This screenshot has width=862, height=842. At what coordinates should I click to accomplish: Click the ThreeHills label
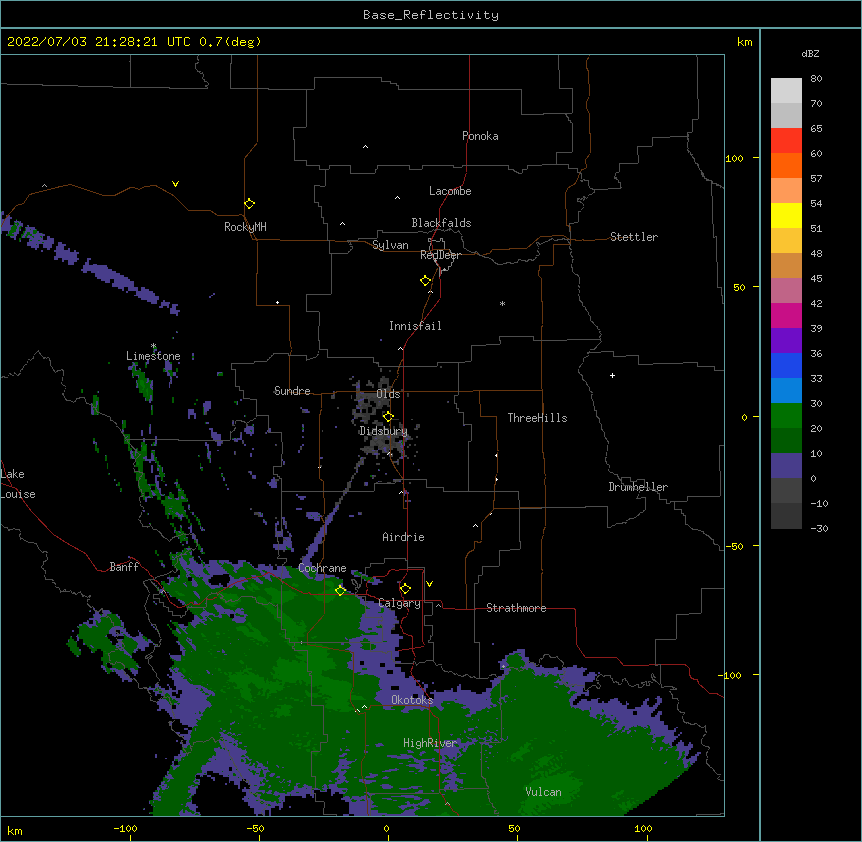pos(537,418)
